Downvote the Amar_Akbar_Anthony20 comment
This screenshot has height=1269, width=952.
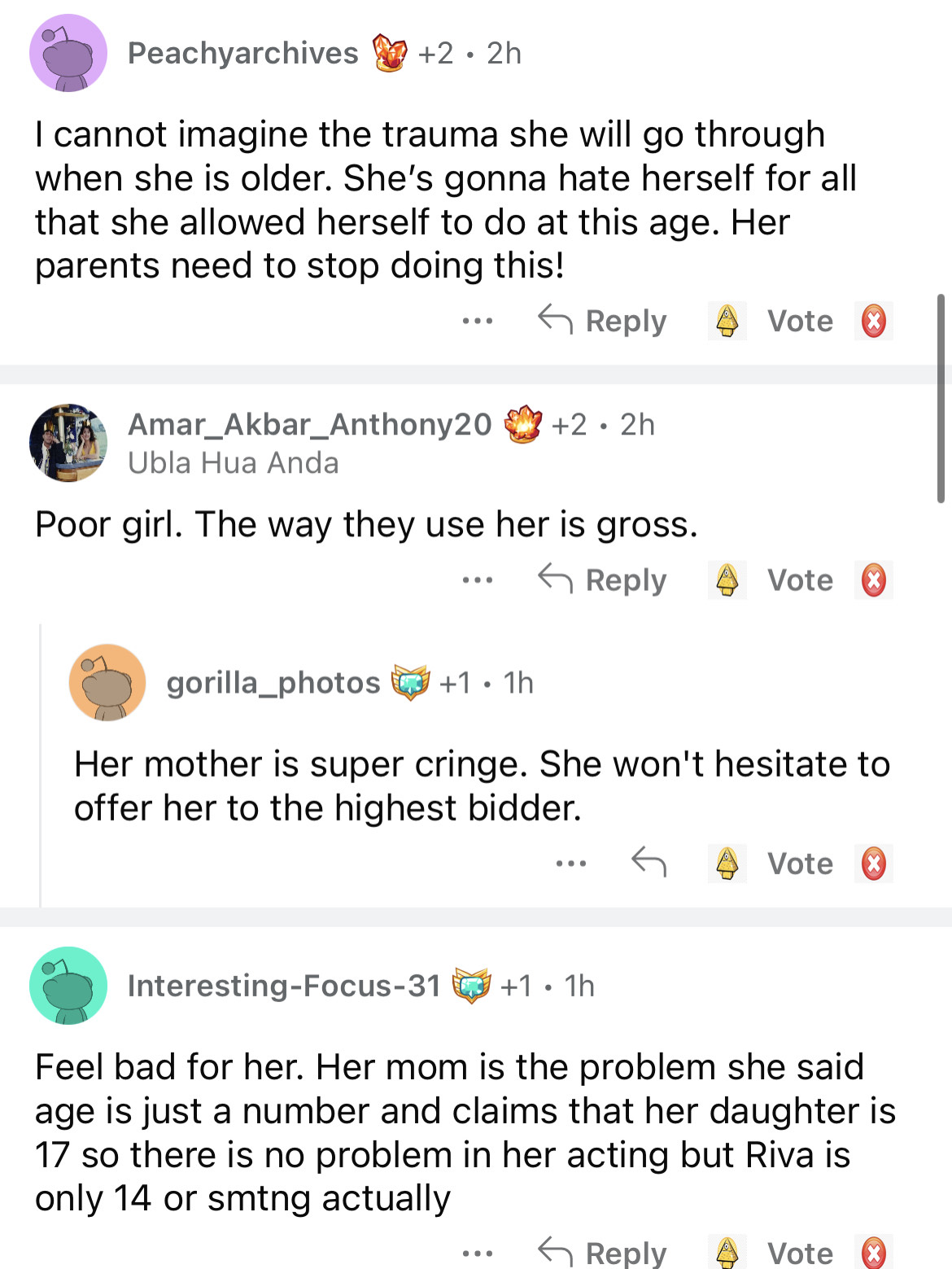click(873, 580)
